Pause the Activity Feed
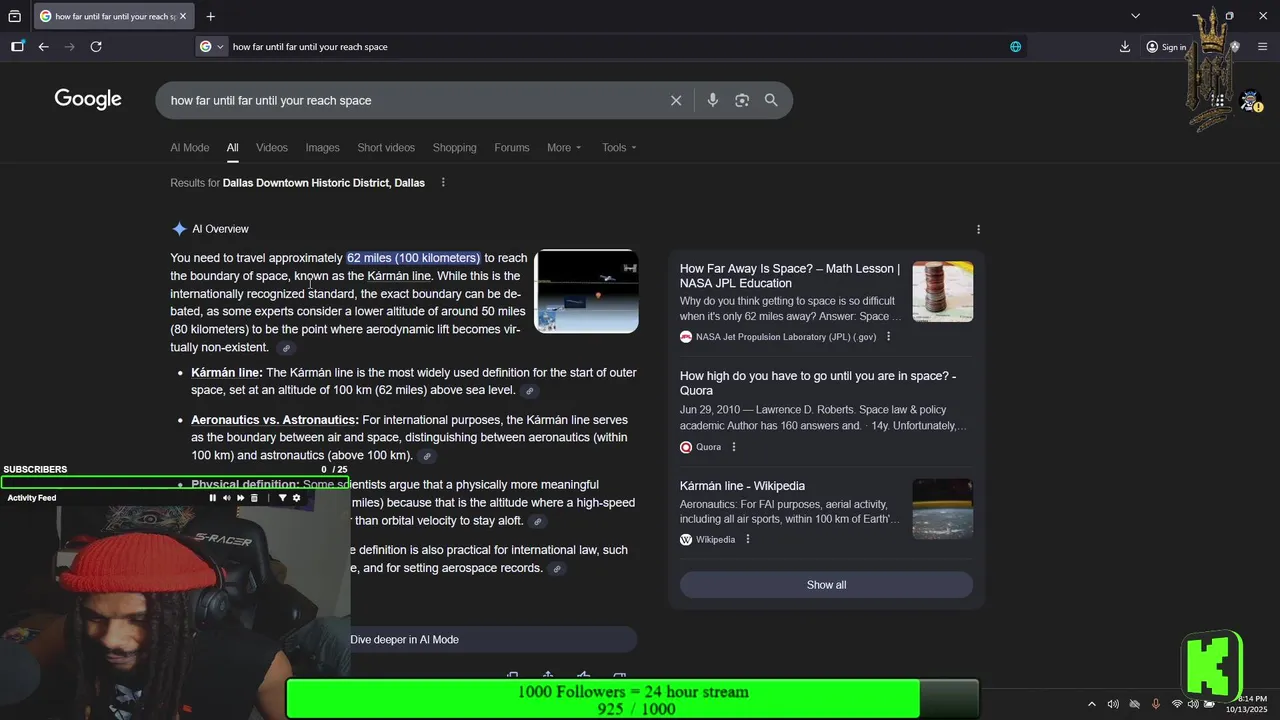 (212, 498)
